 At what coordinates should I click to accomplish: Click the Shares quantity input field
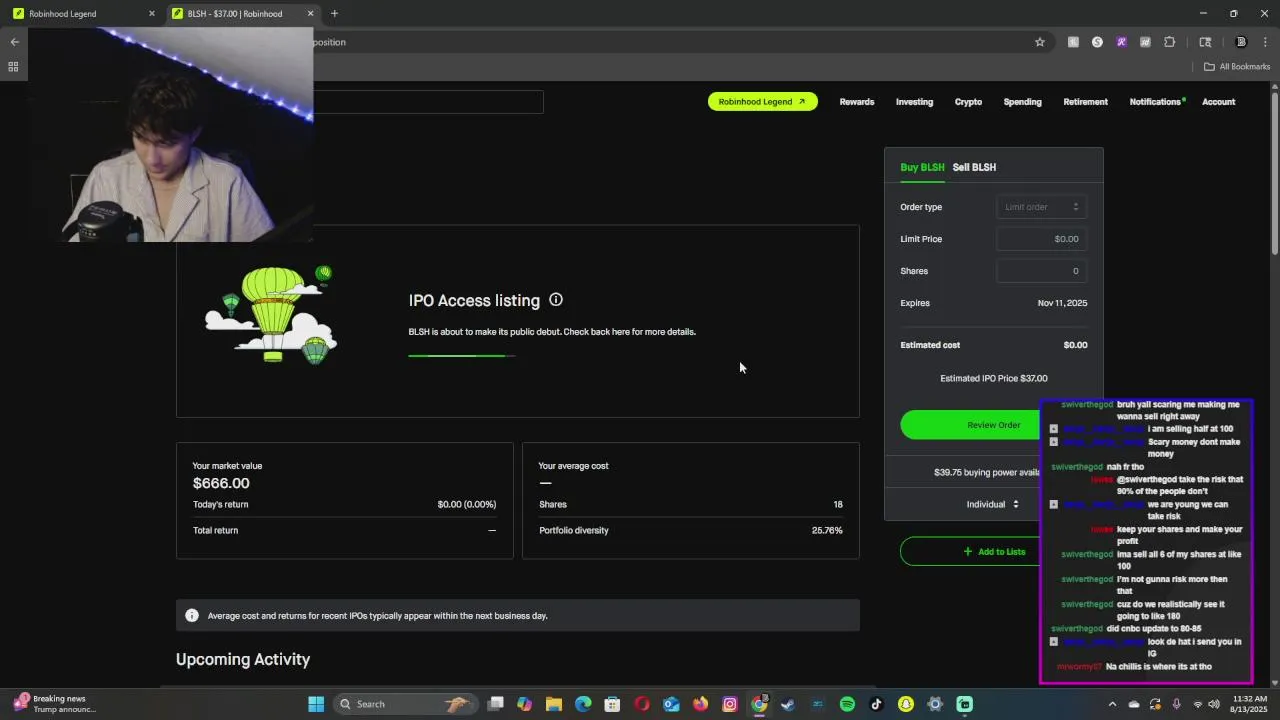(x=1041, y=271)
